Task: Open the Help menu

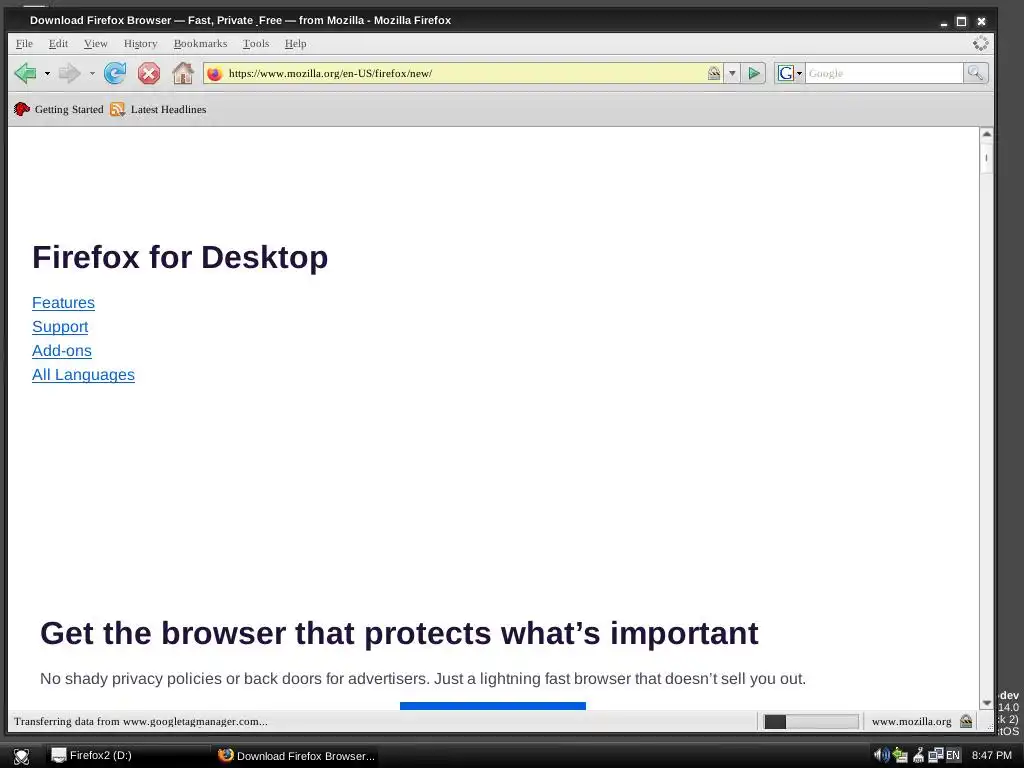Action: (x=295, y=44)
